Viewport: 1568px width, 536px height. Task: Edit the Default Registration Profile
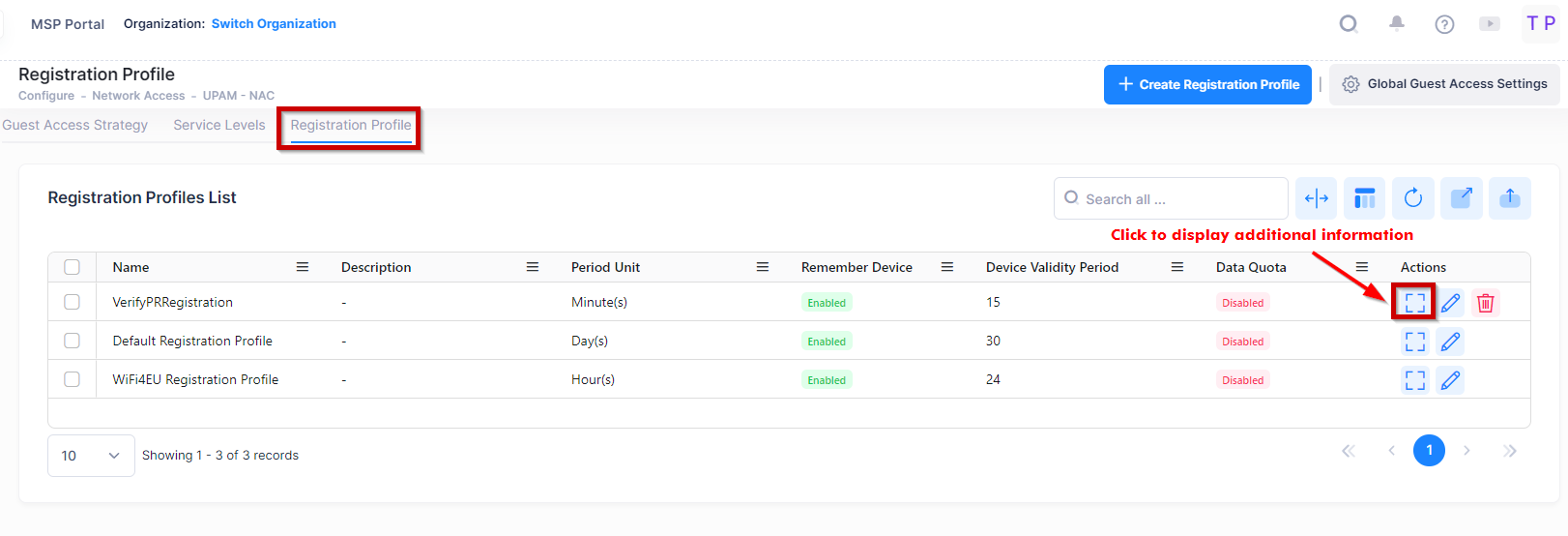(x=1450, y=342)
